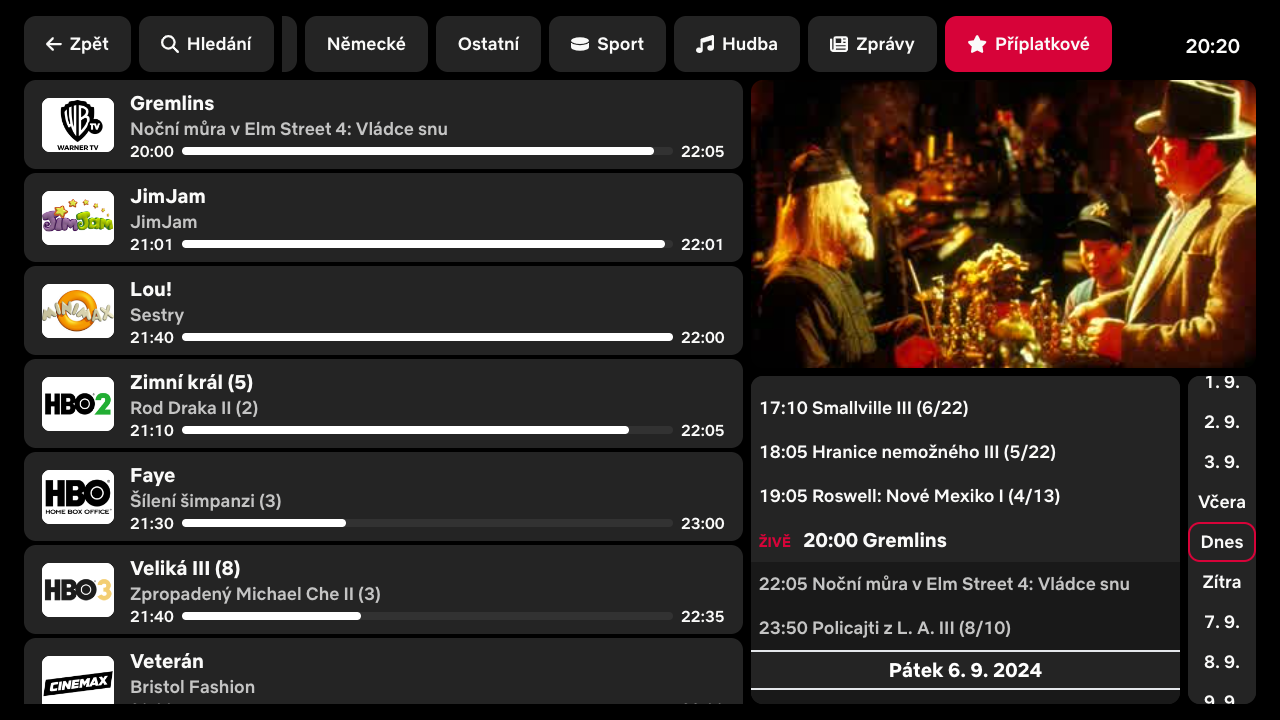Select the Příplatkové category tab
Screen dimensions: 1280x720
point(1028,44)
